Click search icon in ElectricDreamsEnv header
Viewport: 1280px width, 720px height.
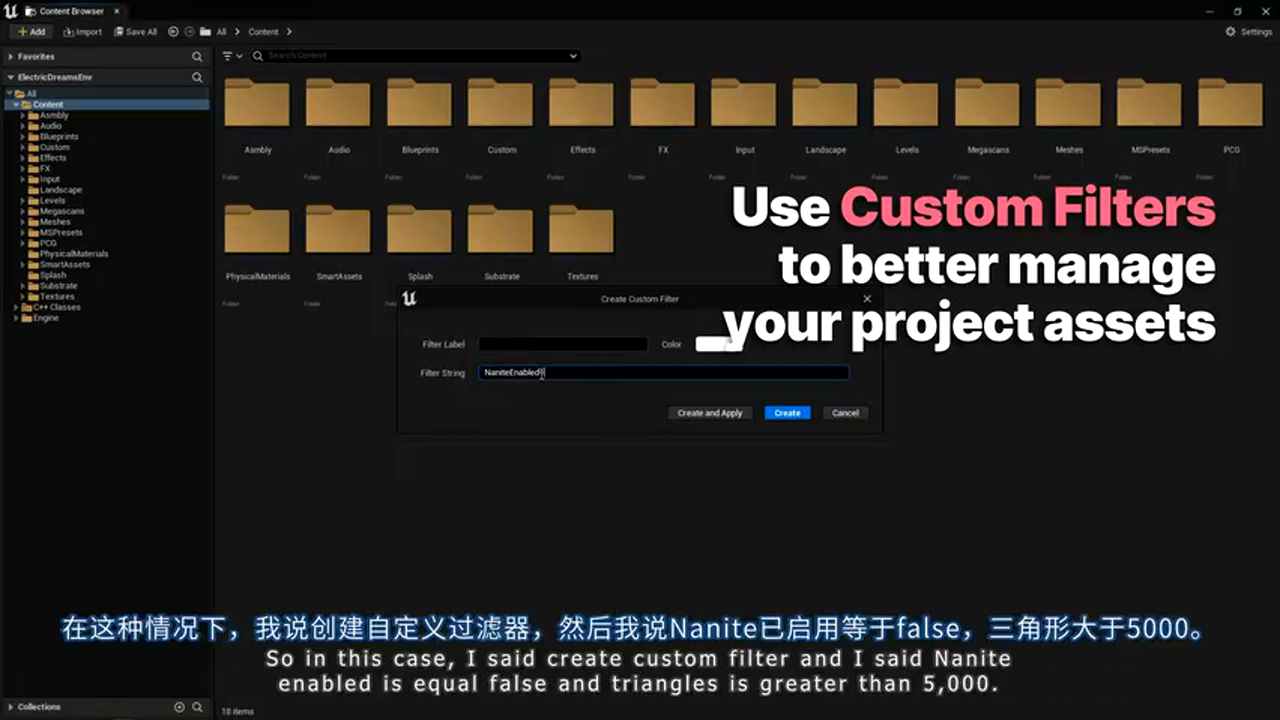197,77
